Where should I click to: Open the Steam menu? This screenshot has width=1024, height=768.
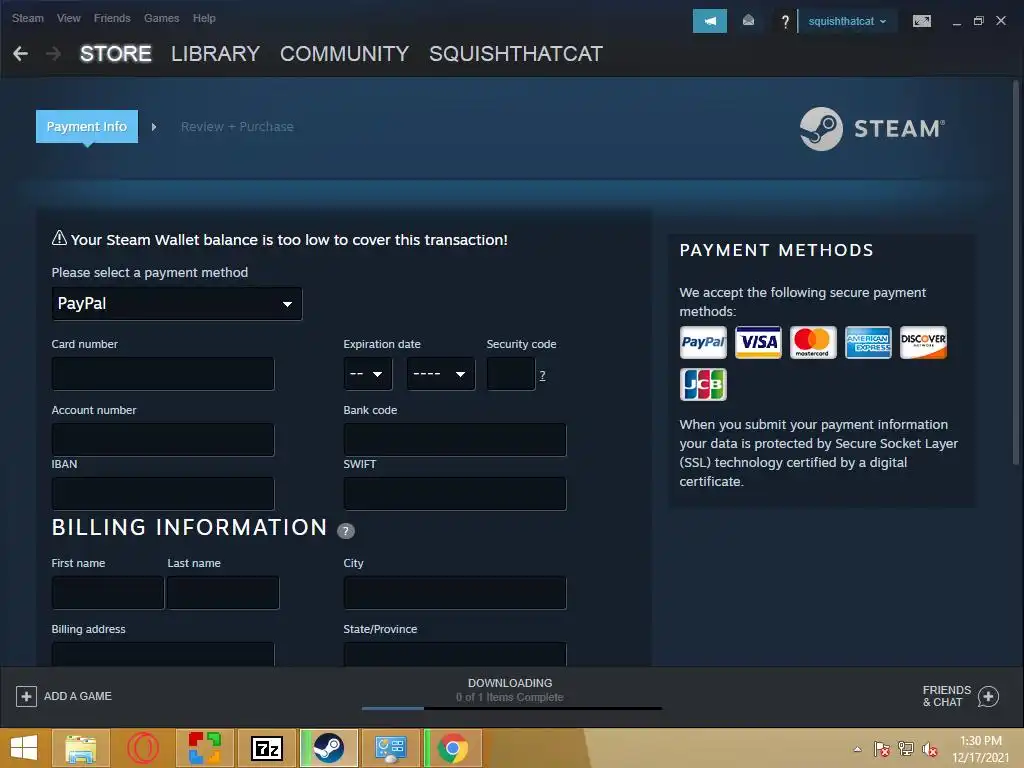[27, 18]
